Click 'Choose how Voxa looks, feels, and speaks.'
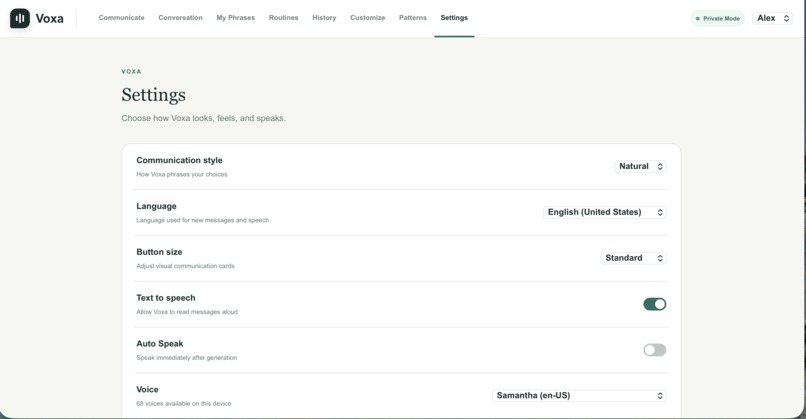This screenshot has height=419, width=806. (x=204, y=118)
